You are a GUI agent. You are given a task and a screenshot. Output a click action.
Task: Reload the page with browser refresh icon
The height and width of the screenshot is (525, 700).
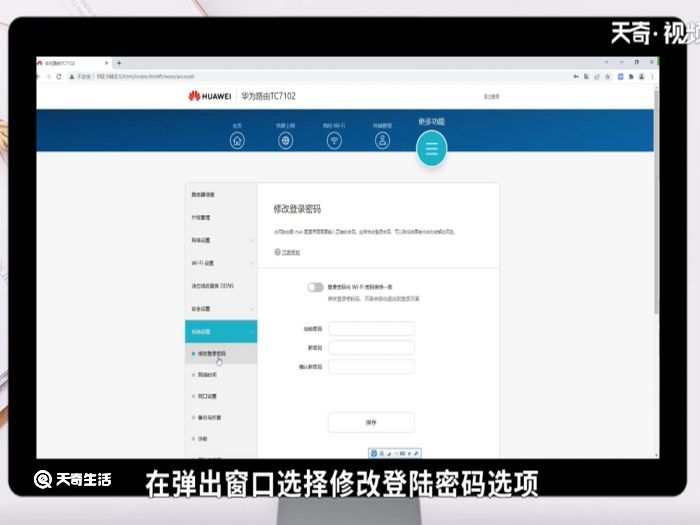(59, 76)
